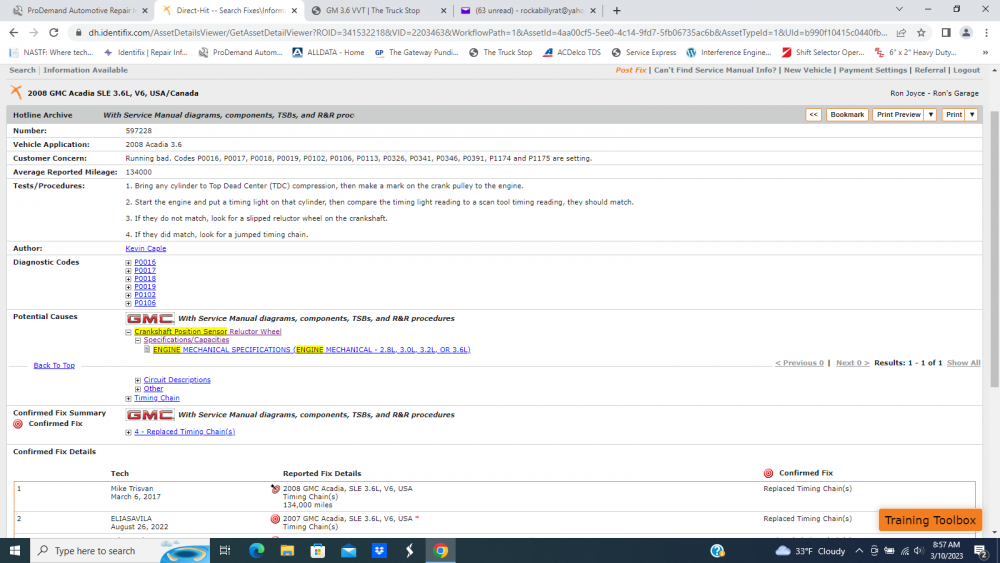Switch to Yahoo mail unread tab
The width and height of the screenshot is (1000, 563).
[x=528, y=10]
